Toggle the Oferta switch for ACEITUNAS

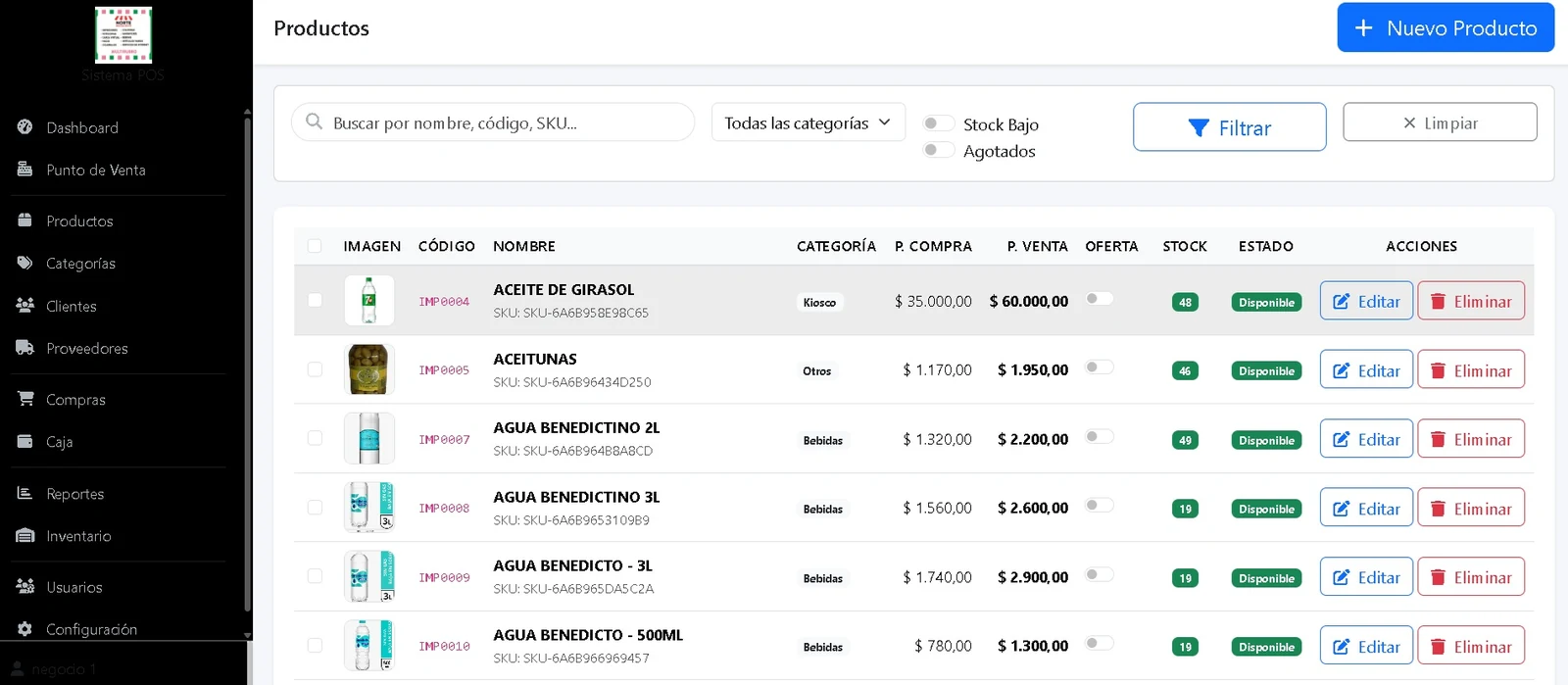coord(1100,367)
